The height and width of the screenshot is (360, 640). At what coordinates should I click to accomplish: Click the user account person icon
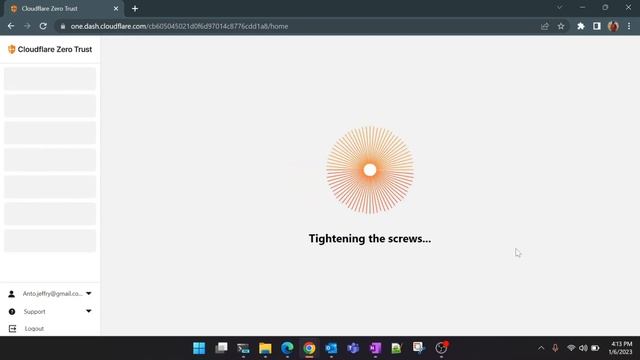[11, 294]
